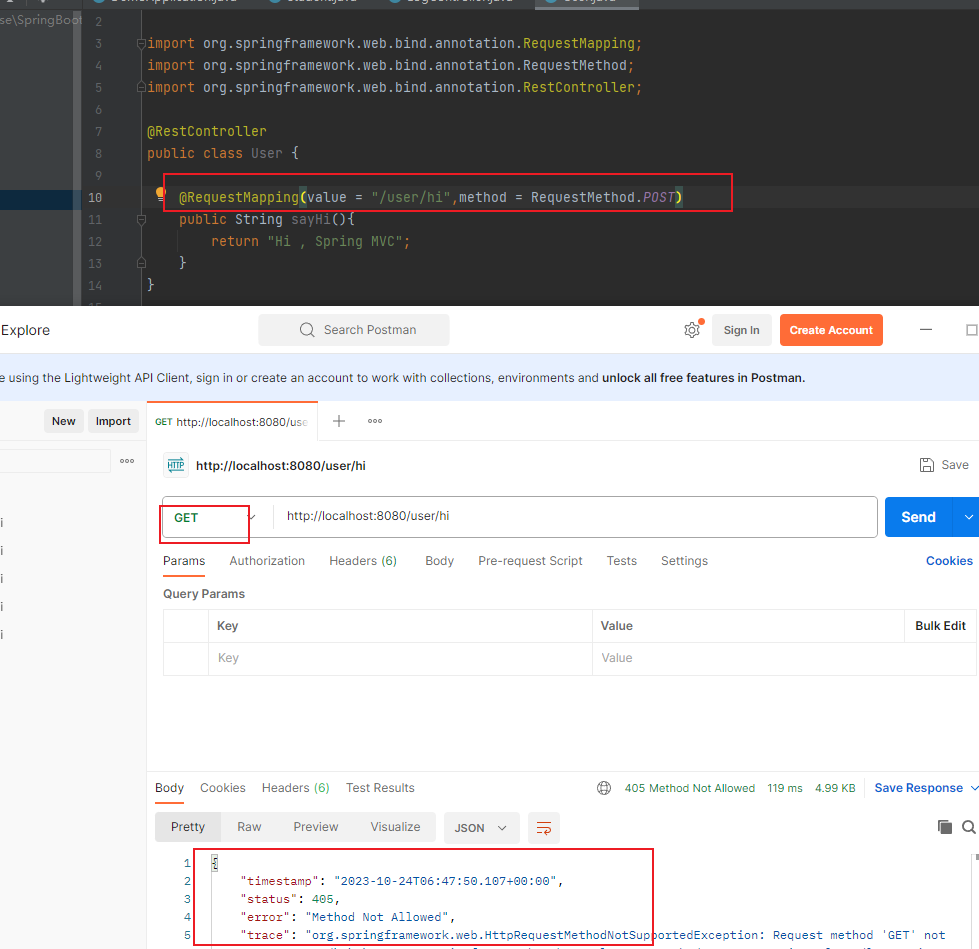Click the Import button

tap(113, 421)
